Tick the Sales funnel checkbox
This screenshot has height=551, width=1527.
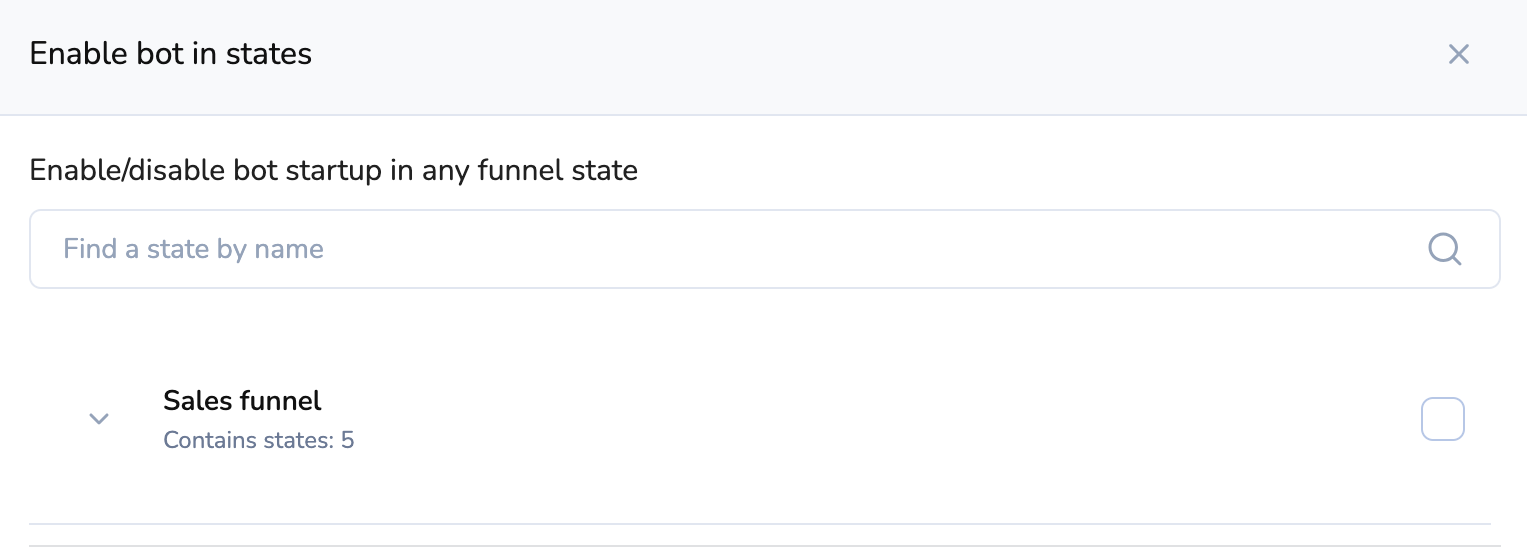pyautogui.click(x=1442, y=419)
